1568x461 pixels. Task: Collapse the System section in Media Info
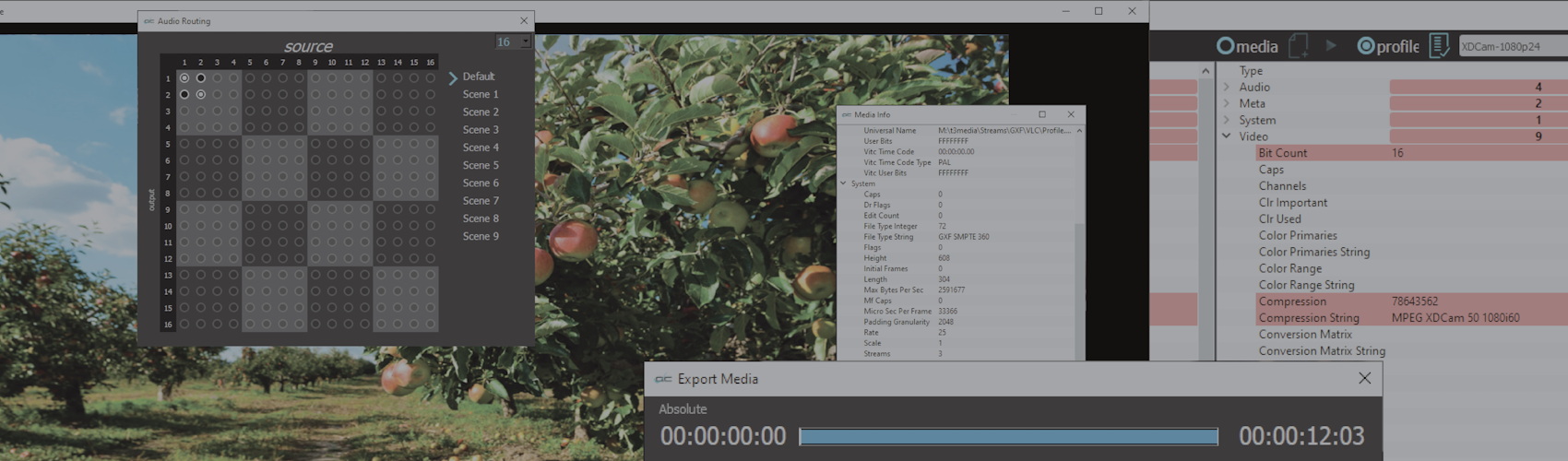pyautogui.click(x=843, y=183)
